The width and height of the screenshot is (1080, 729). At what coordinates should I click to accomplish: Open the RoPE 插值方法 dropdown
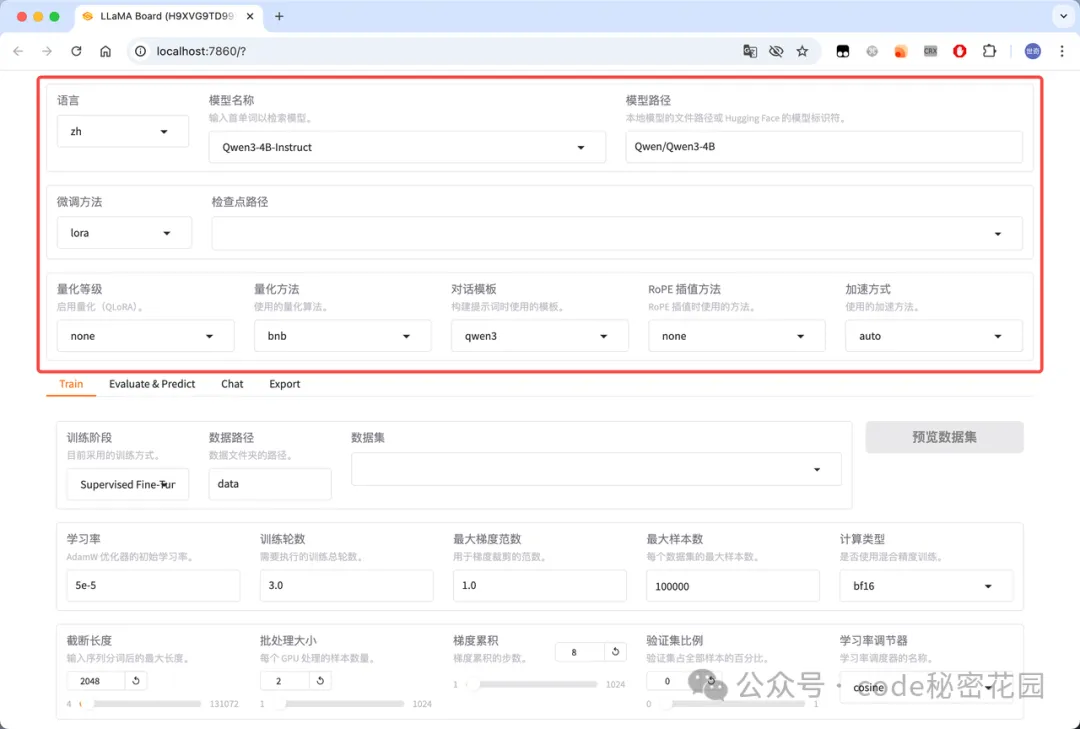click(x=736, y=336)
